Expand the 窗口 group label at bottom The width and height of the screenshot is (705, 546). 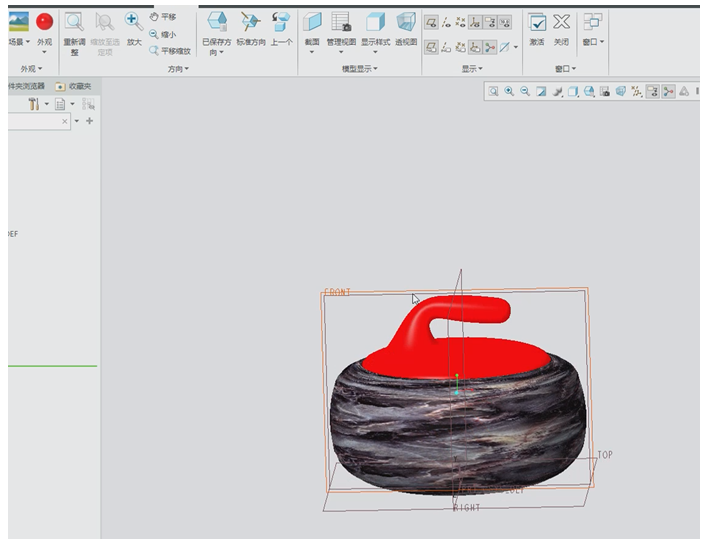(566, 69)
